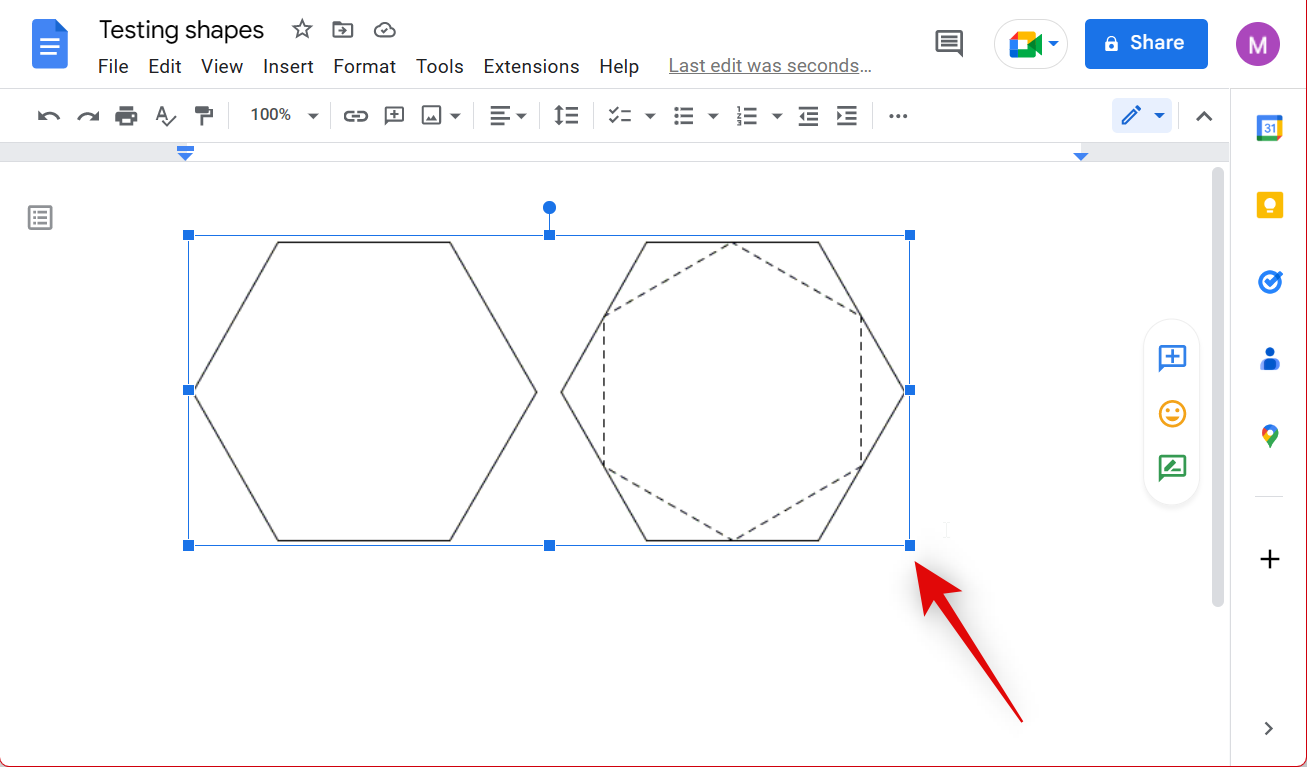Run spelling and grammar check
Image resolution: width=1307 pixels, height=767 pixels.
pos(165,116)
